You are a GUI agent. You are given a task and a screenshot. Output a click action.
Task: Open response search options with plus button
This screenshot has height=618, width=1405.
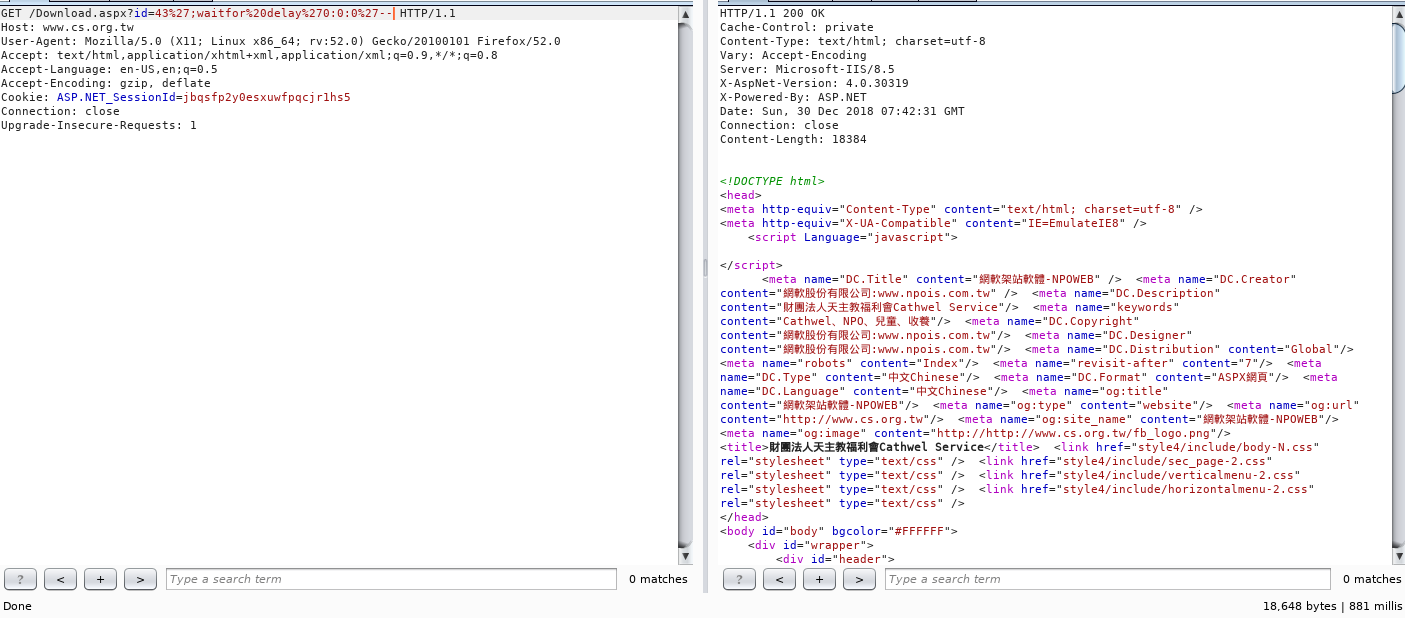point(819,579)
